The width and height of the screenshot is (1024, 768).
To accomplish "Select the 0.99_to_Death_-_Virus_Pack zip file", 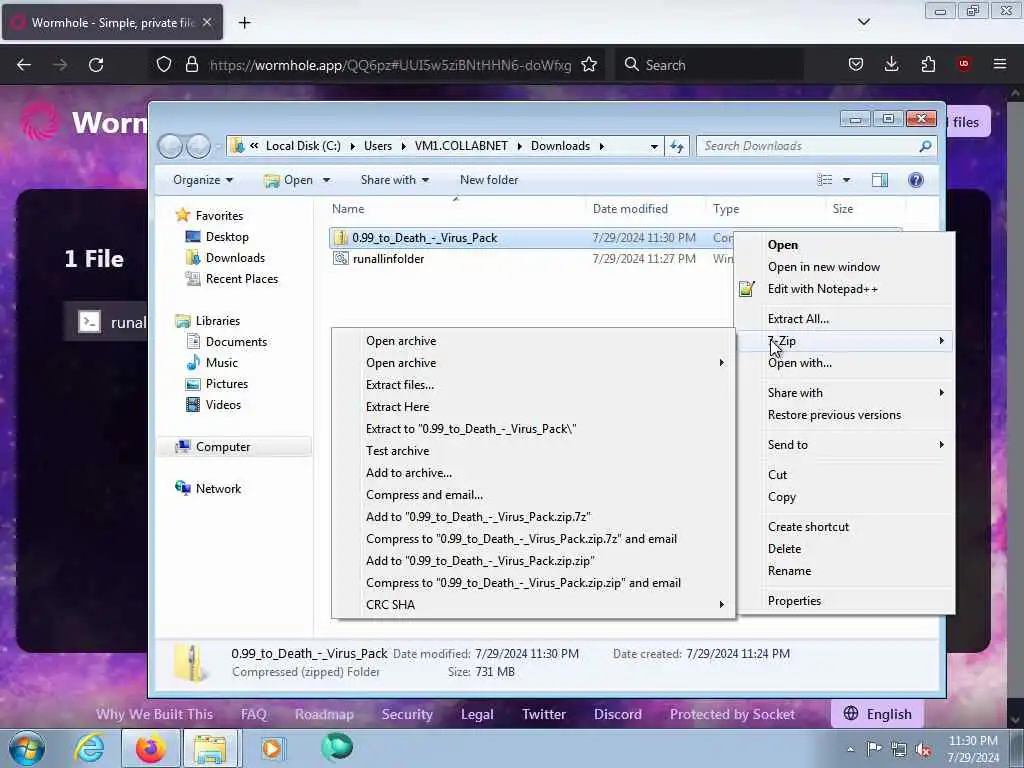I will [x=424, y=238].
